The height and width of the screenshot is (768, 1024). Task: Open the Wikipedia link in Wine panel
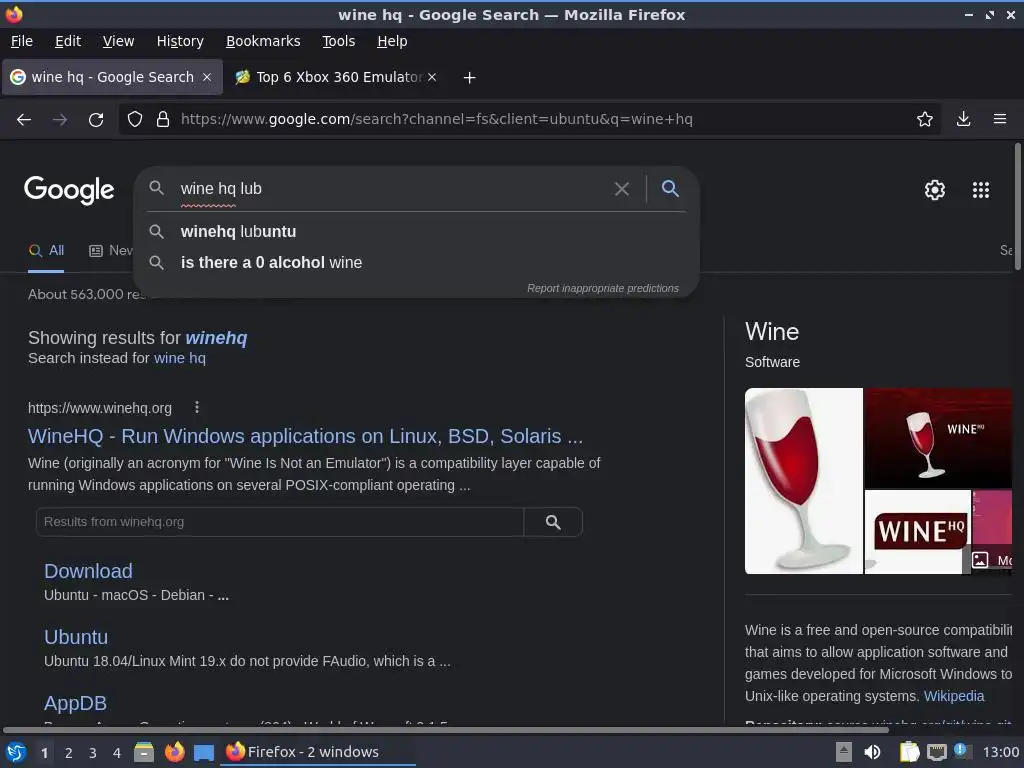click(953, 696)
